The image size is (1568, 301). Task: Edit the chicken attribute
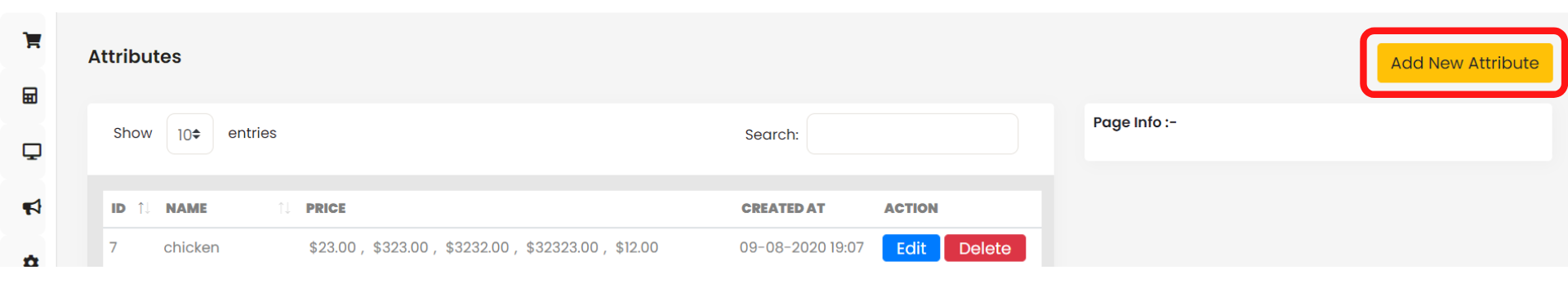(911, 248)
